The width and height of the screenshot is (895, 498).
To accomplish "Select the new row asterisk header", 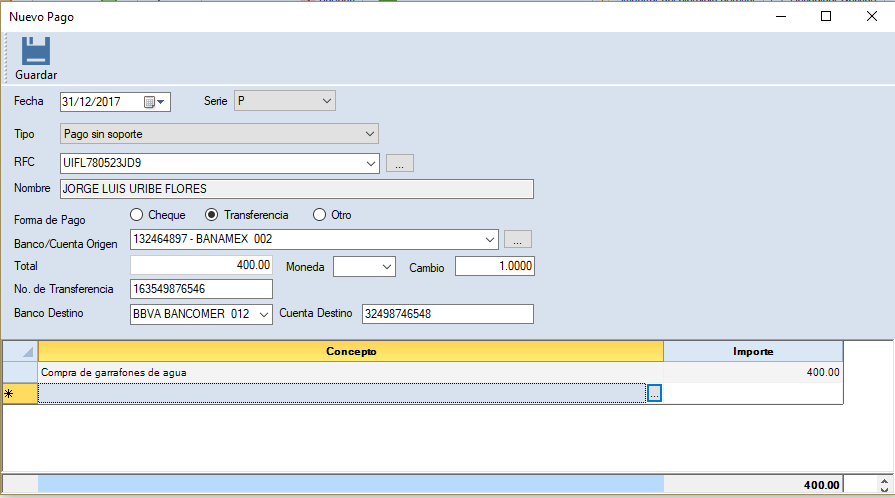I will (x=20, y=394).
